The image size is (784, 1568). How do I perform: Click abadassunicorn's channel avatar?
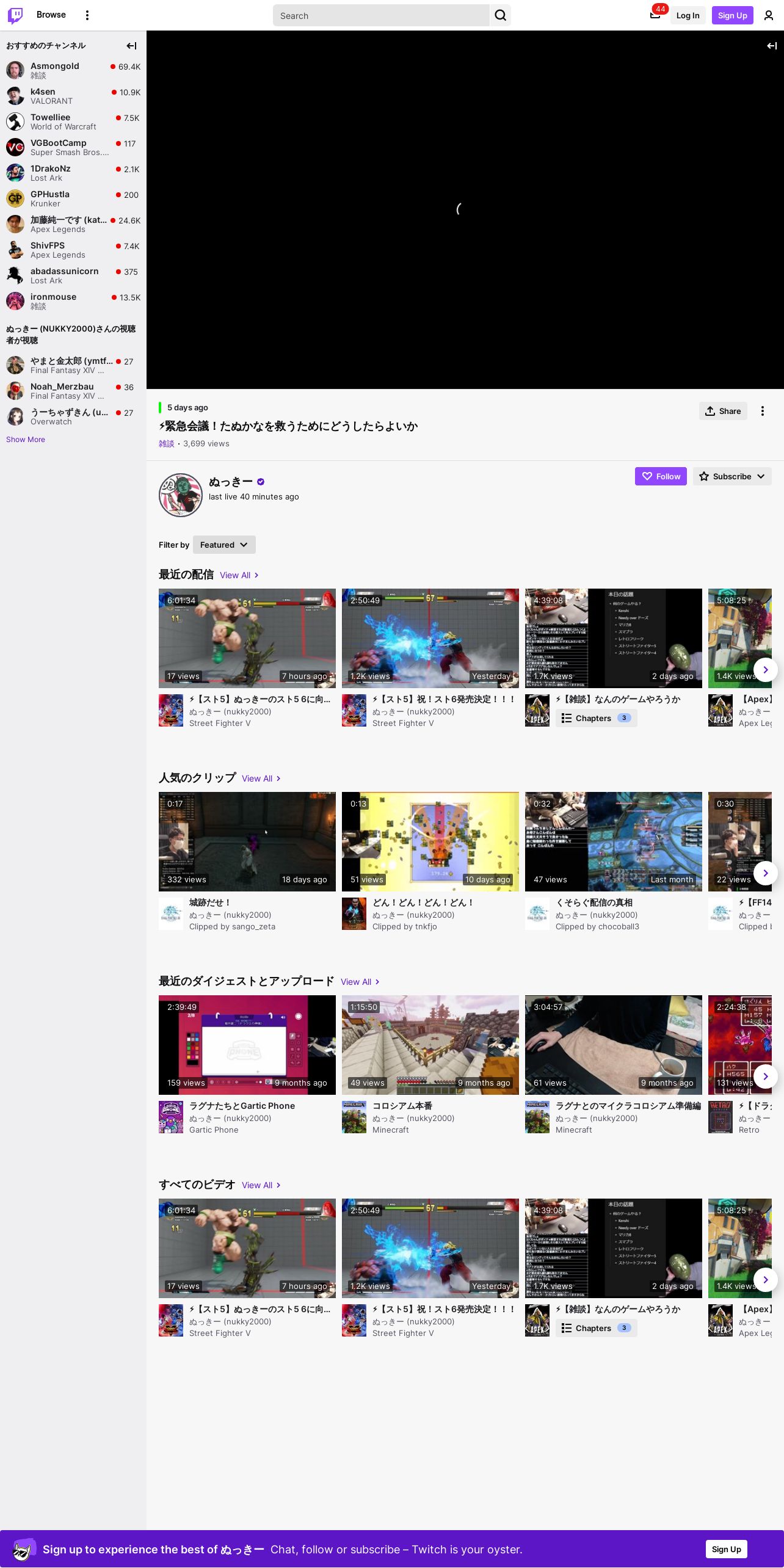pos(15,275)
